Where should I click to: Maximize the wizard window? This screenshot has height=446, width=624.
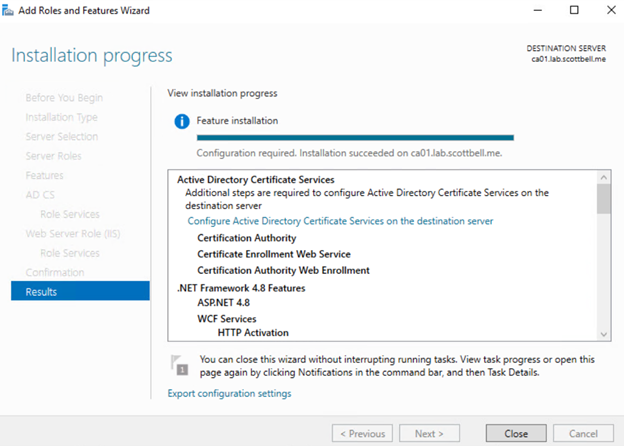click(574, 10)
